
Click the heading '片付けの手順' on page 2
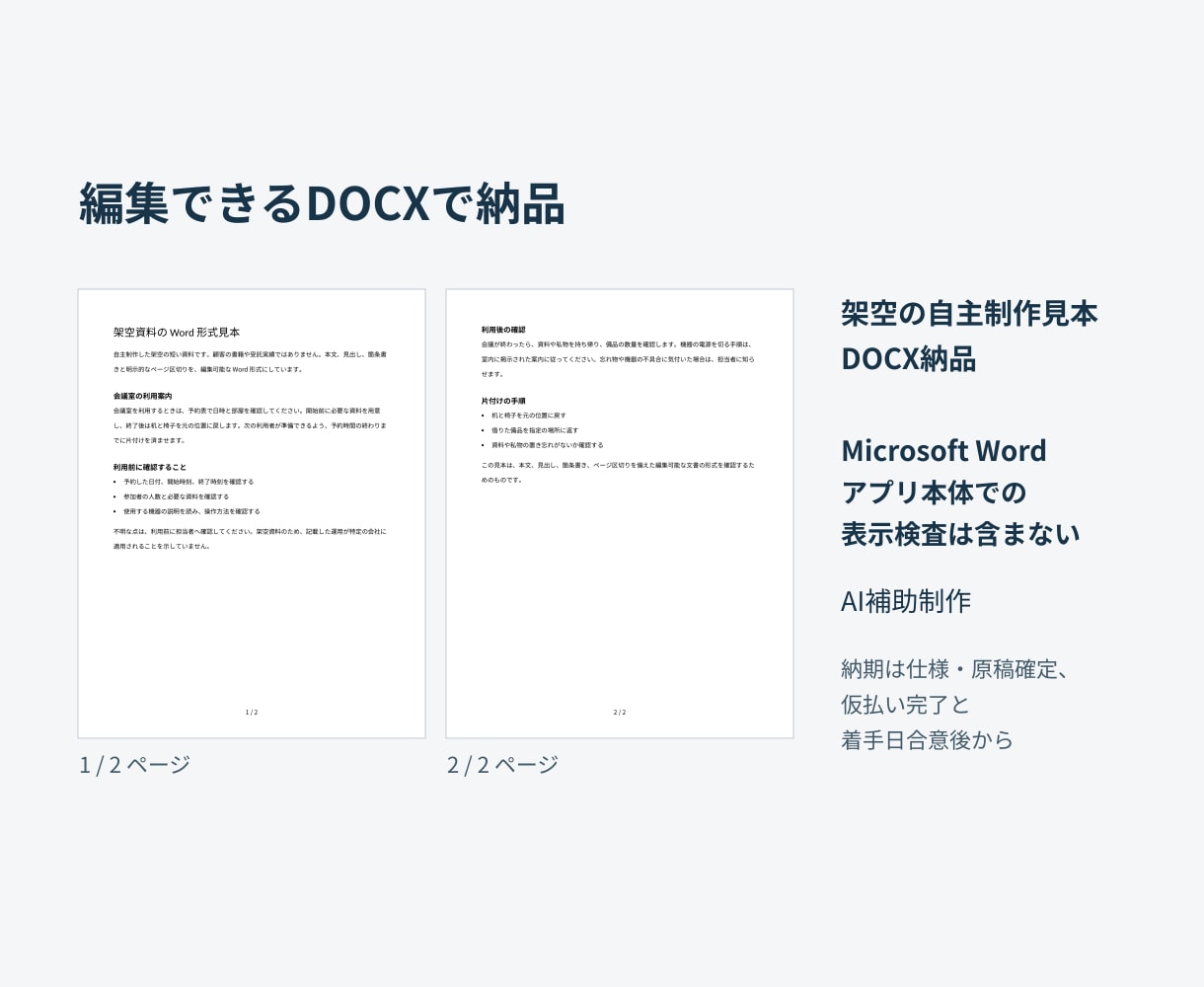coord(503,402)
